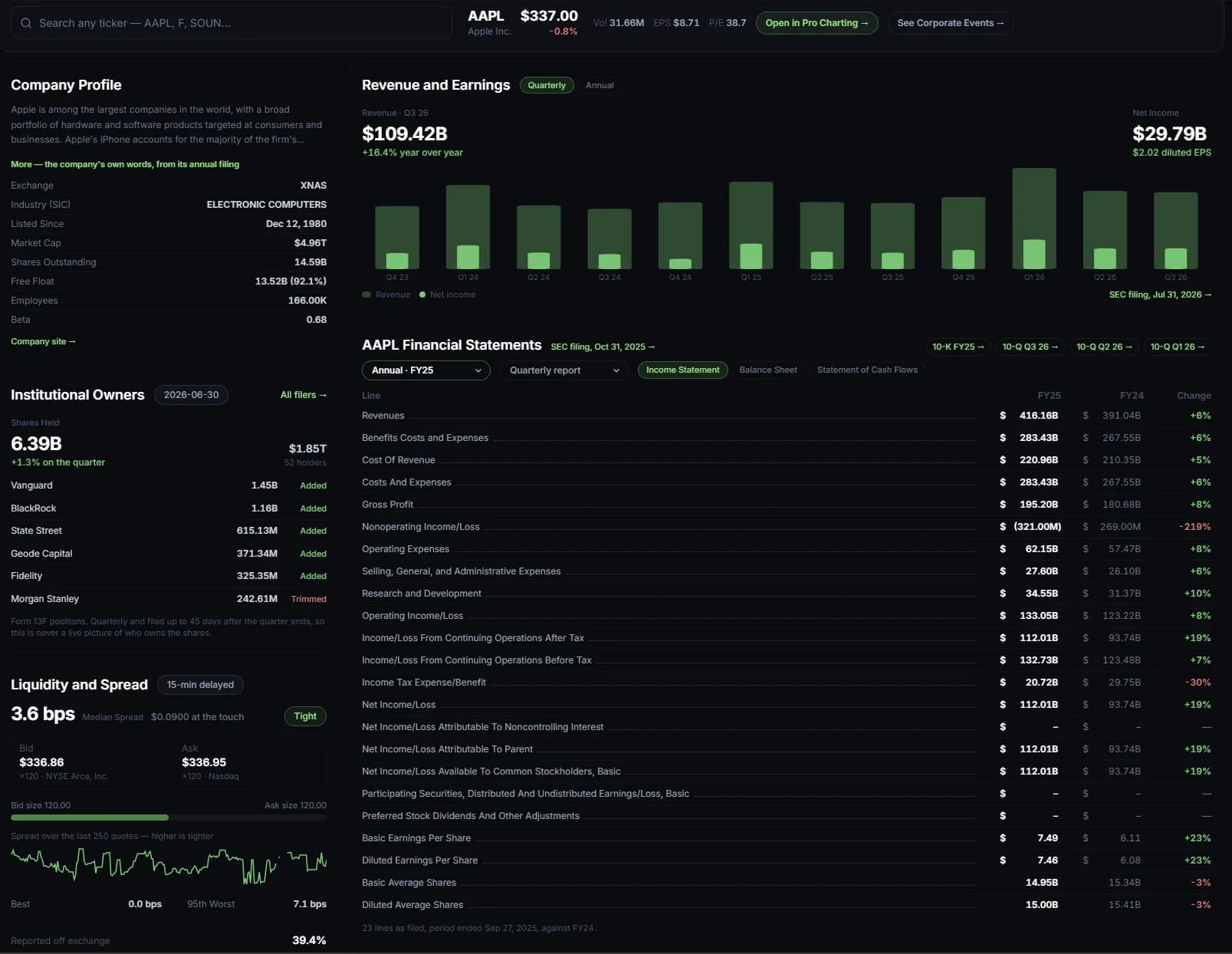See Corporate Events button
The height and width of the screenshot is (954, 1232).
click(x=950, y=23)
